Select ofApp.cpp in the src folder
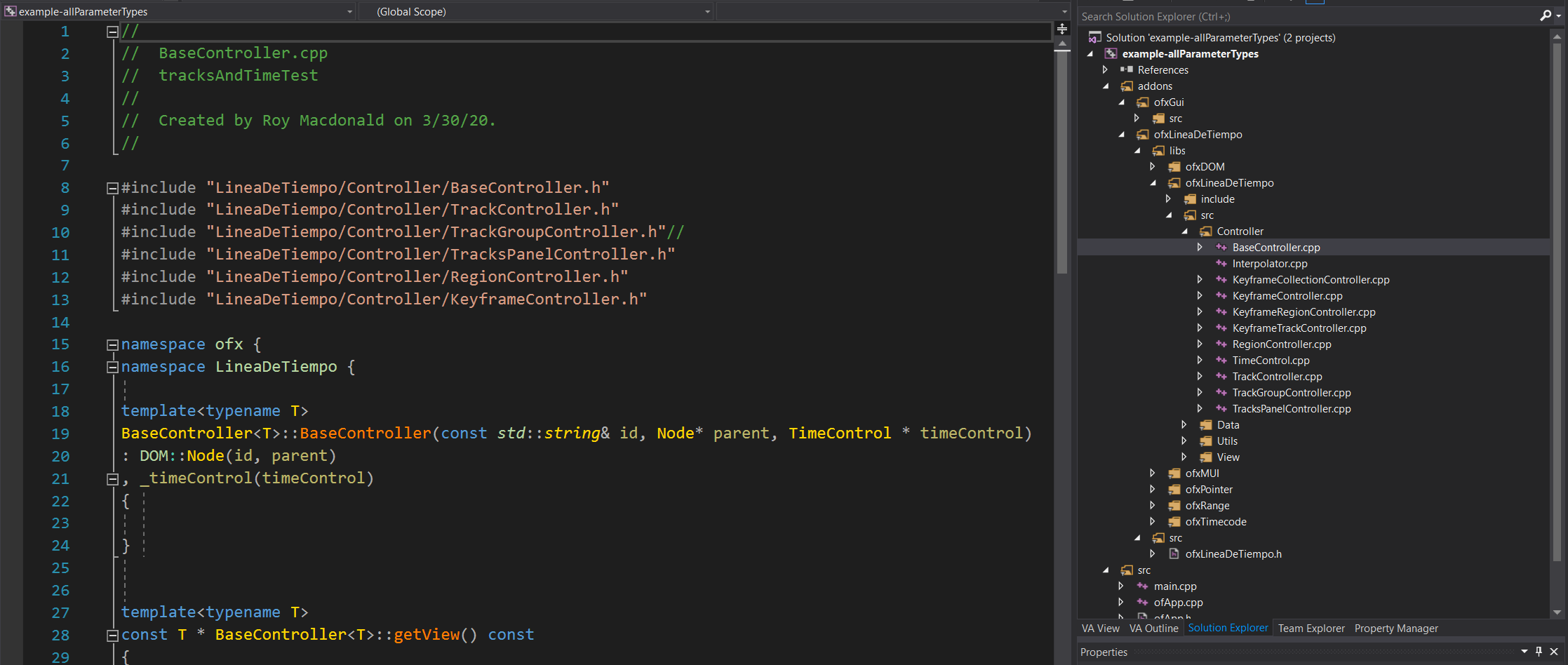The width and height of the screenshot is (1568, 665). pos(1178,602)
